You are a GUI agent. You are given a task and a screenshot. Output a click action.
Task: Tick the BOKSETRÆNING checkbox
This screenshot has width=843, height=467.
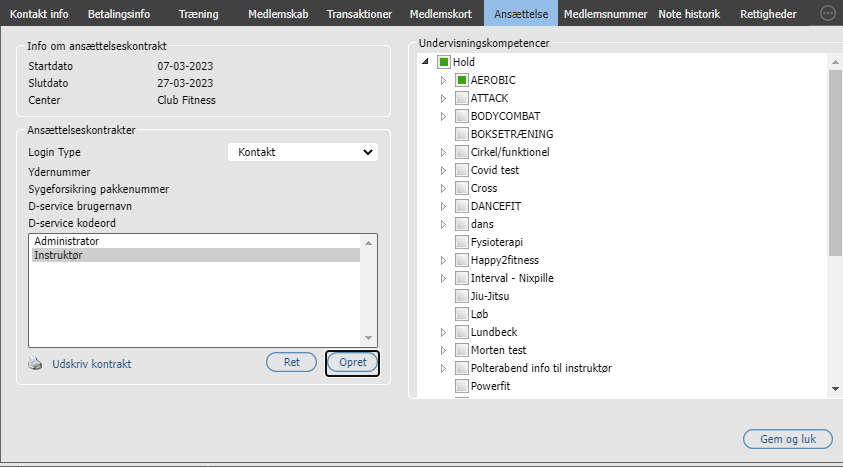click(461, 134)
